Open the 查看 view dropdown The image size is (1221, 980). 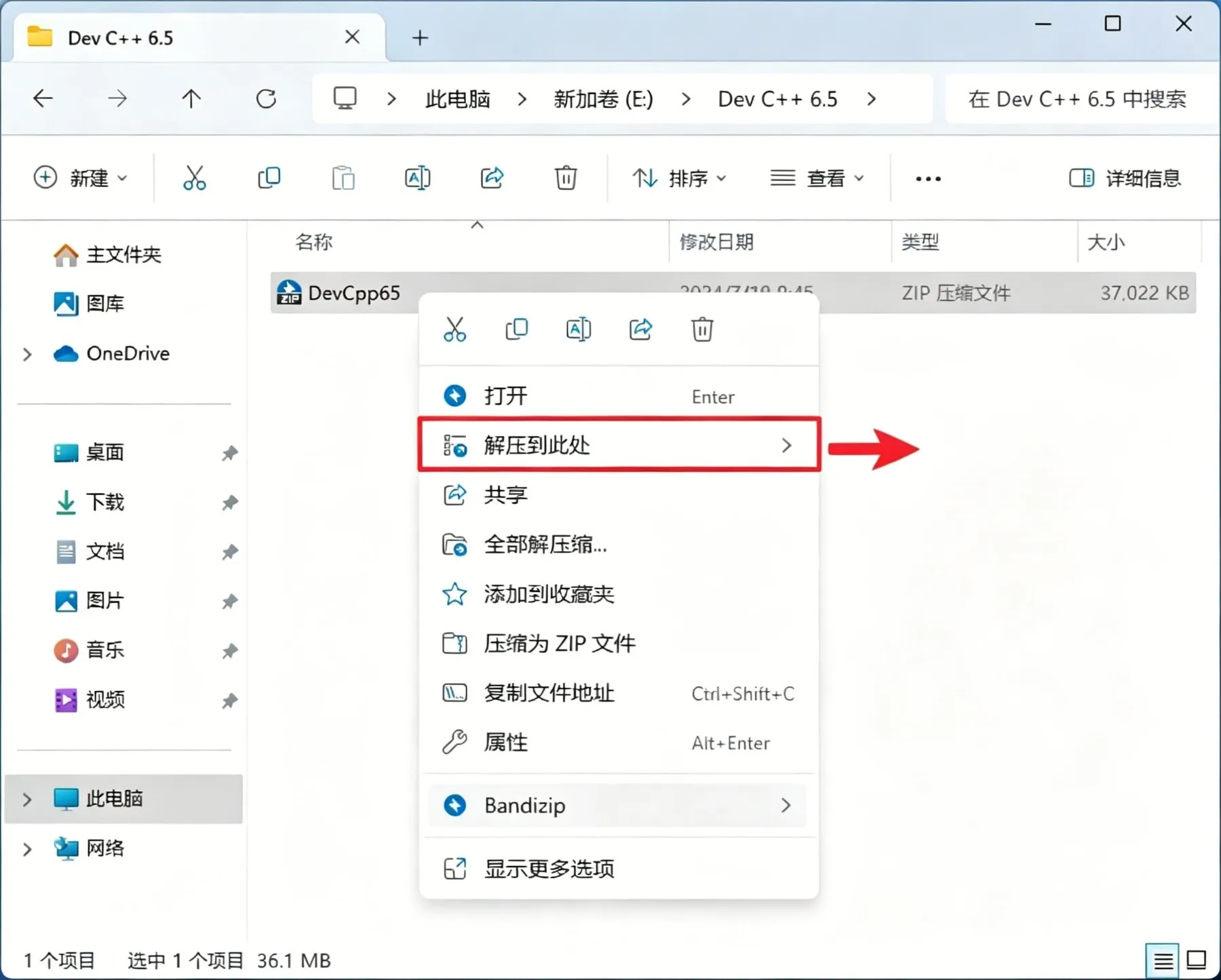[x=817, y=178]
